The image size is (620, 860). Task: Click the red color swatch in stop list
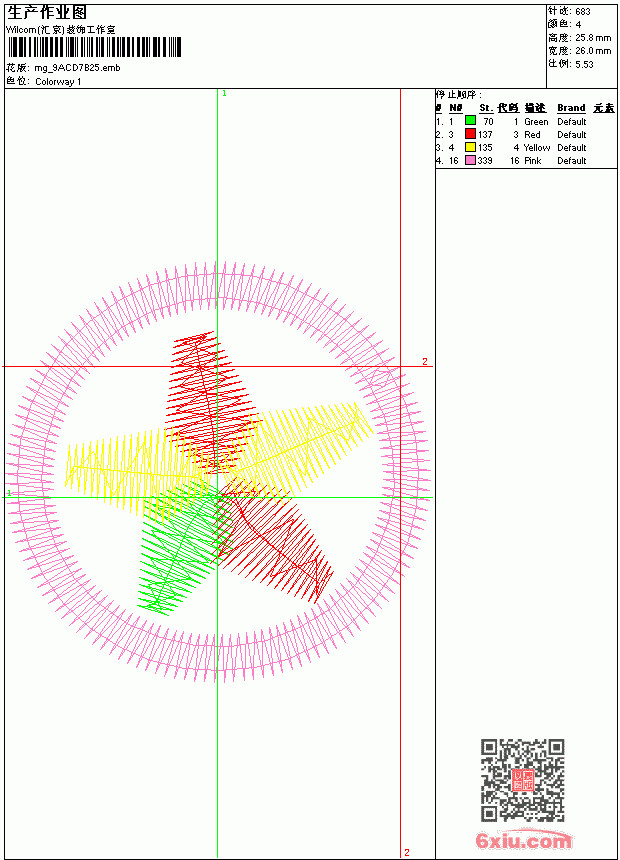470,134
